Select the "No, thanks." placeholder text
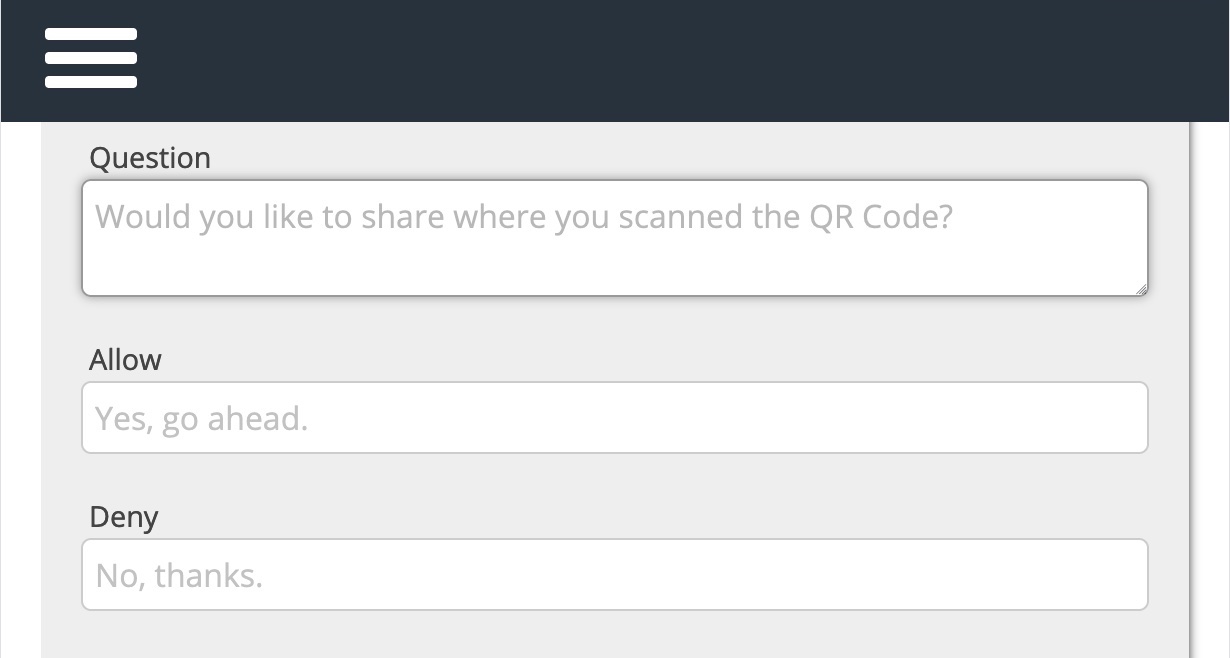Viewport: 1230px width, 658px height. (x=179, y=575)
